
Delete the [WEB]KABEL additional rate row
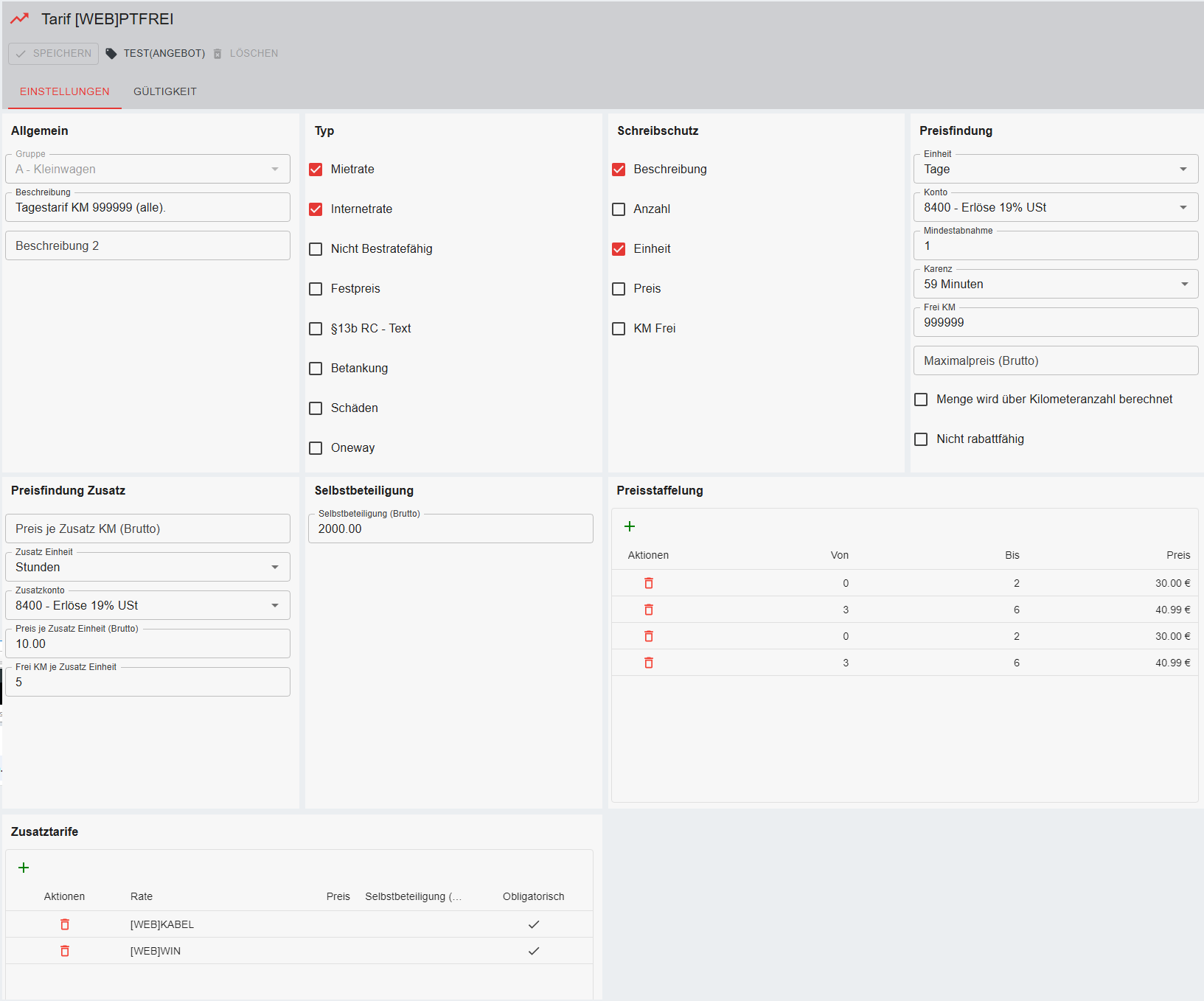tap(65, 924)
